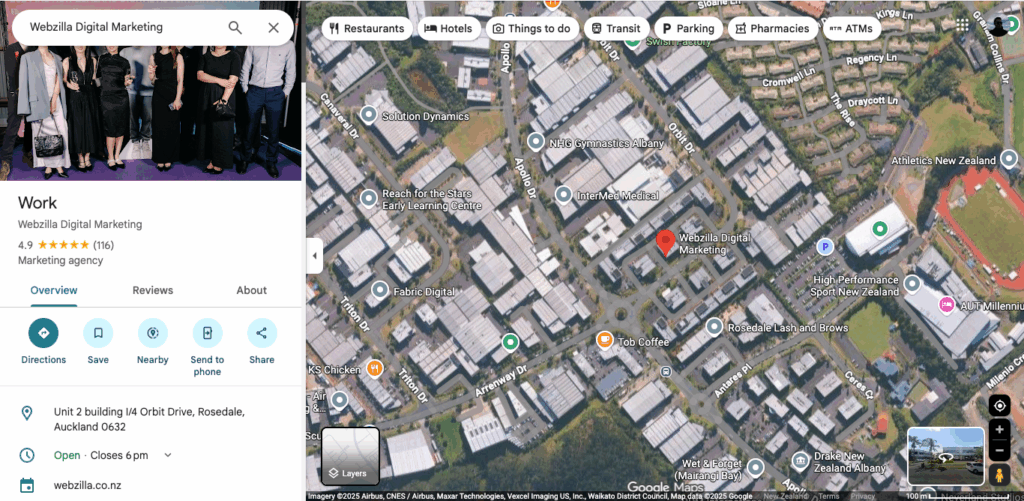Open the Google apps grid icon
Screen dimensions: 1024x501
[x=962, y=25]
